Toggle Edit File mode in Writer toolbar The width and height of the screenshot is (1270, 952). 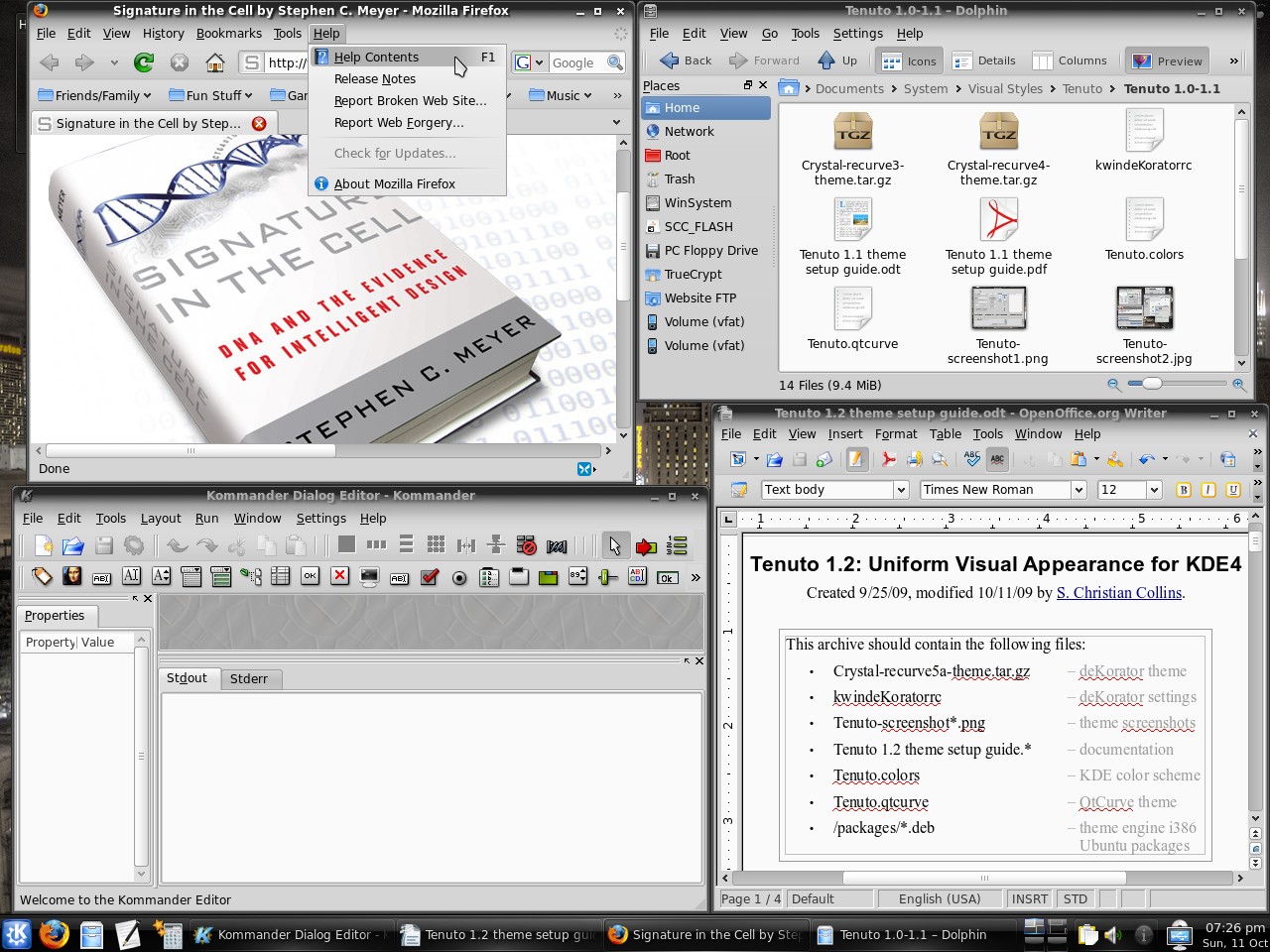[856, 459]
